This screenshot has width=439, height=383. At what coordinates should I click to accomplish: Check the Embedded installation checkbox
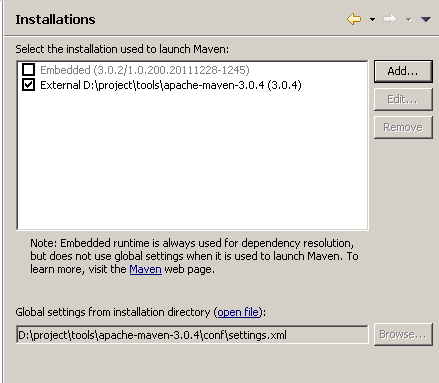pos(28,70)
